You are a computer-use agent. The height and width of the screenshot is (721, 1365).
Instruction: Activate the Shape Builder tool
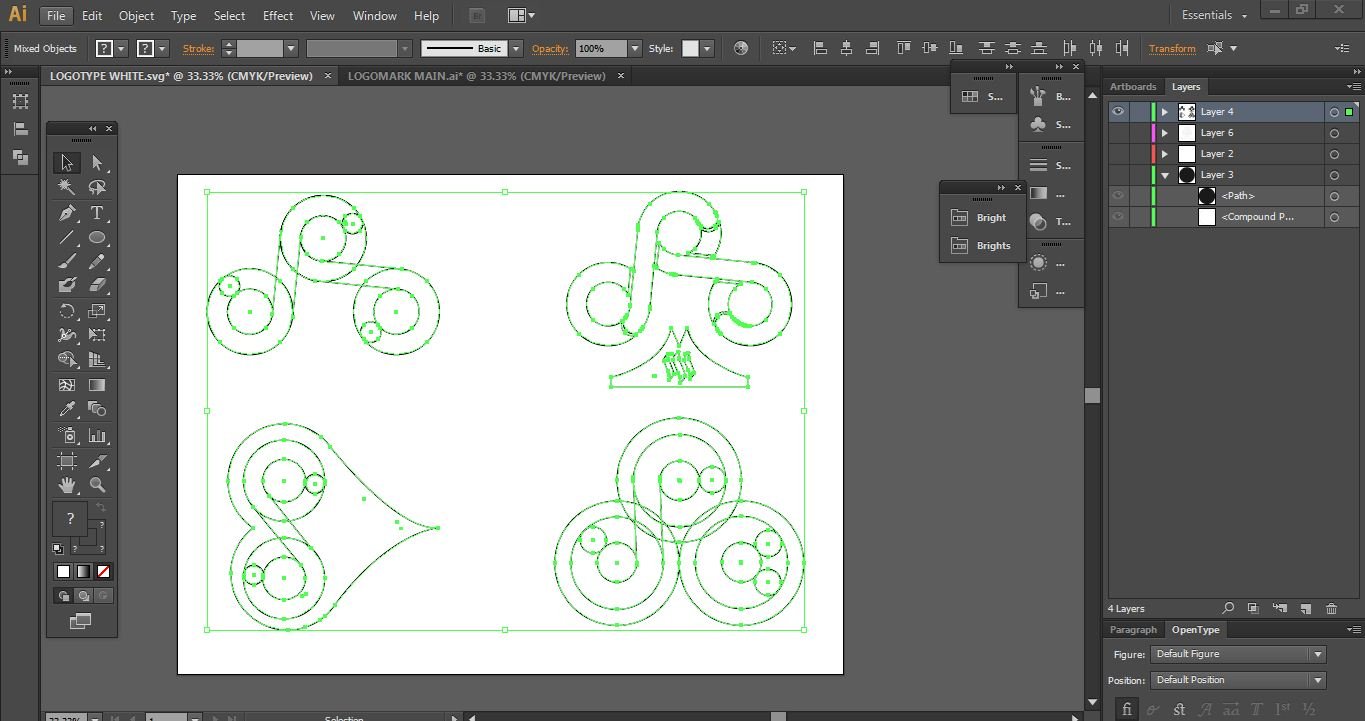pos(66,360)
